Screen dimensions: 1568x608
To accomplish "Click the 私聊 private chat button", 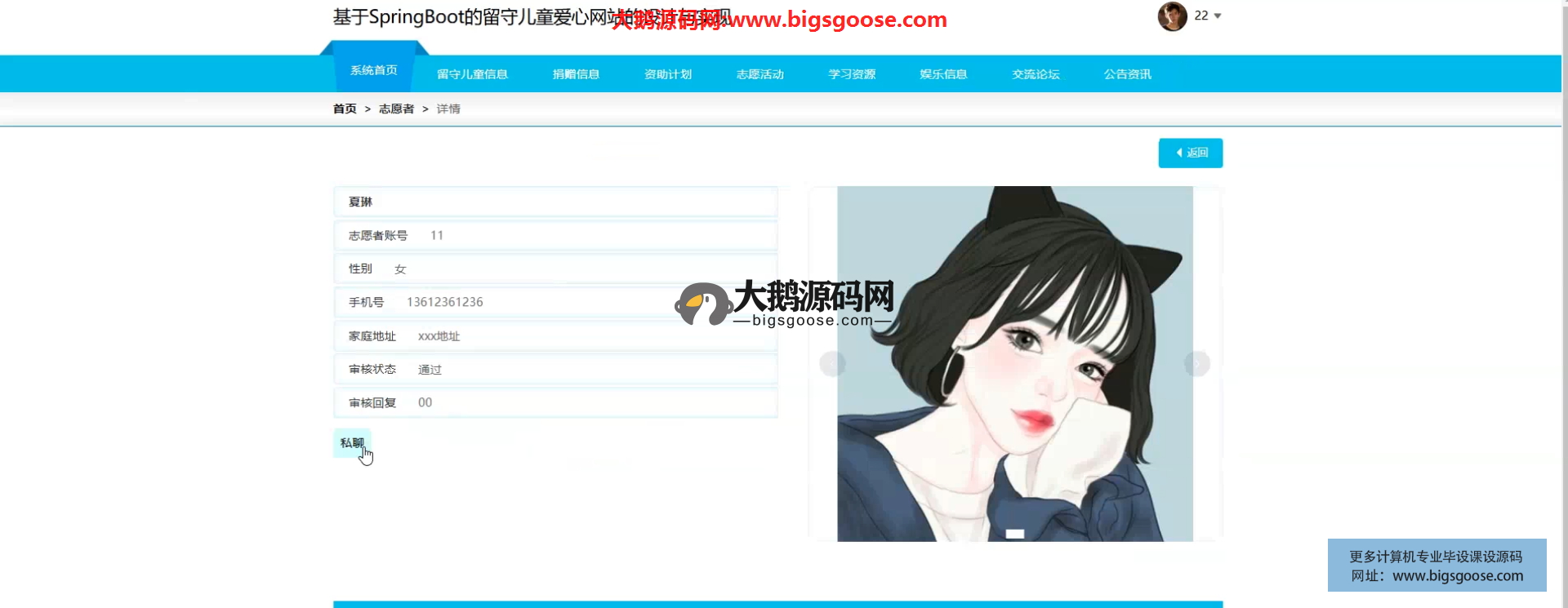I will click(352, 443).
